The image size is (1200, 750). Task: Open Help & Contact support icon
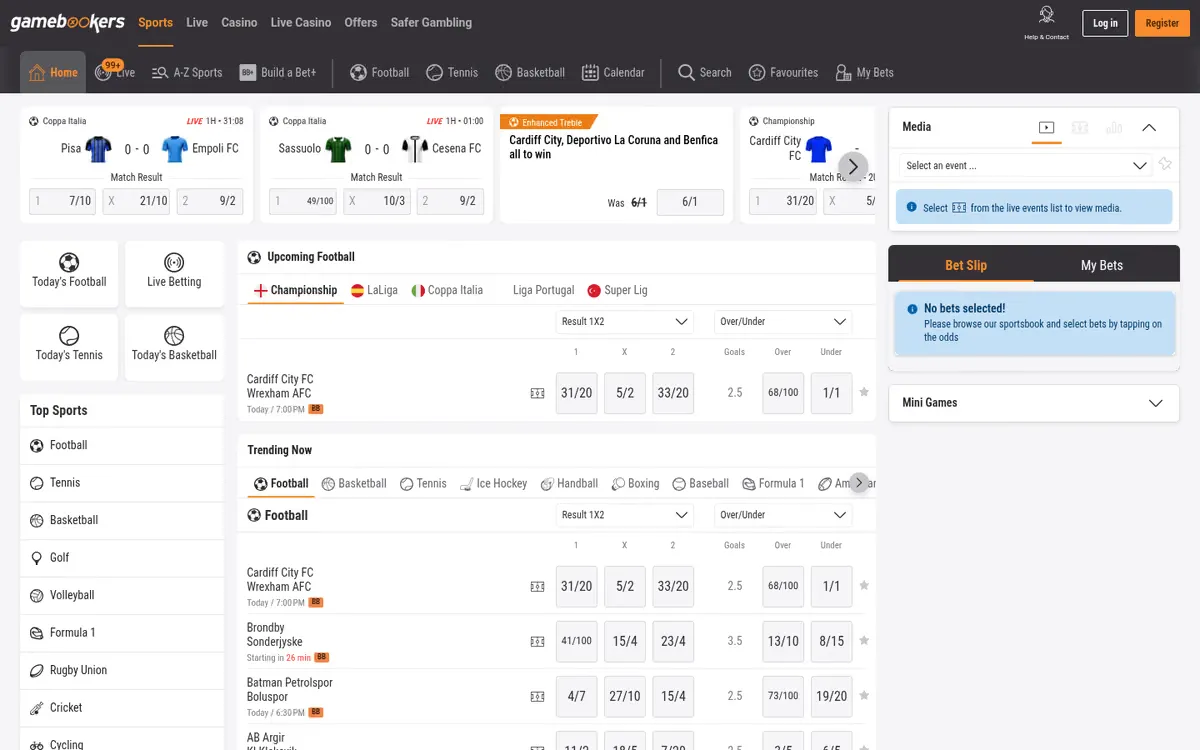tap(1046, 22)
